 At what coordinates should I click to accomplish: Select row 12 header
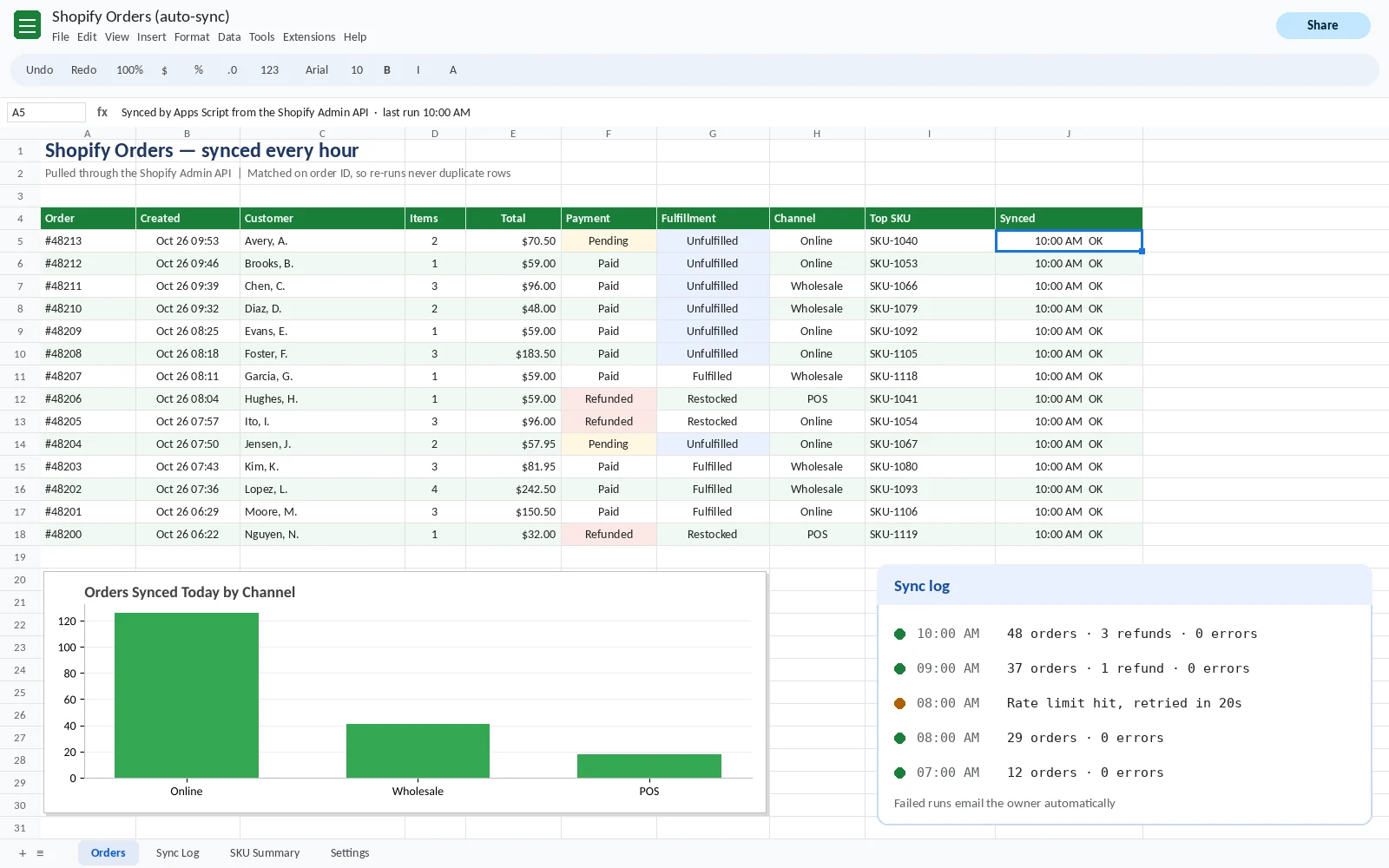pos(20,399)
